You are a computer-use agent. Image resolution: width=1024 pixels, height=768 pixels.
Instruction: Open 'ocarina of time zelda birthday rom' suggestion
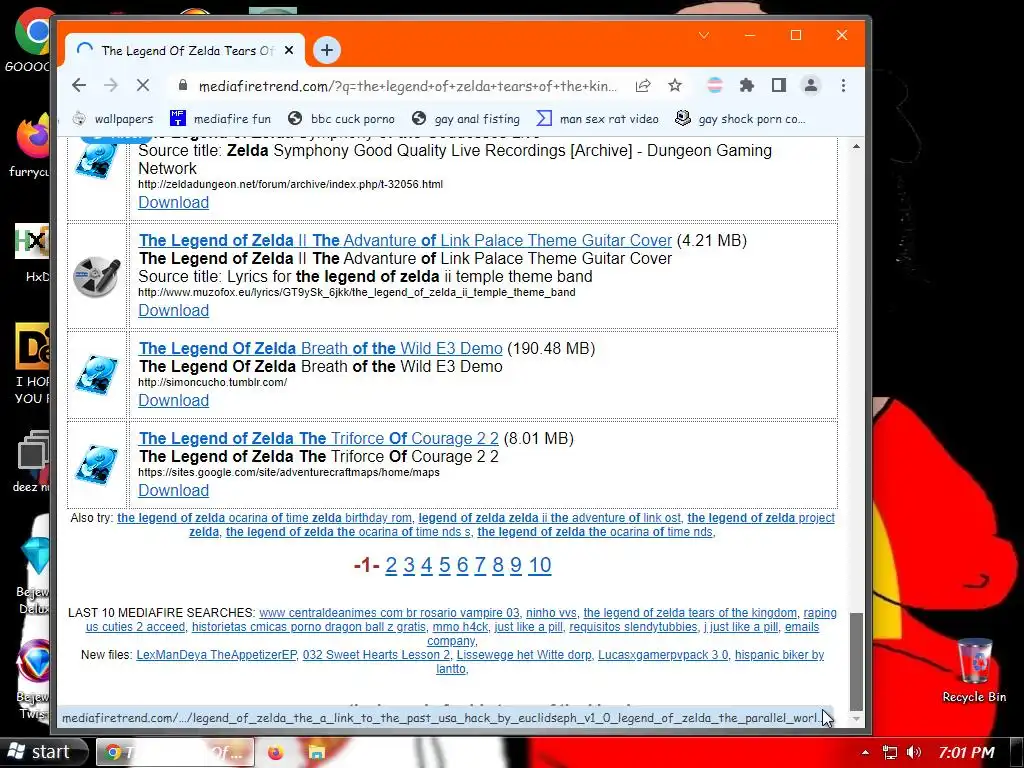click(264, 518)
